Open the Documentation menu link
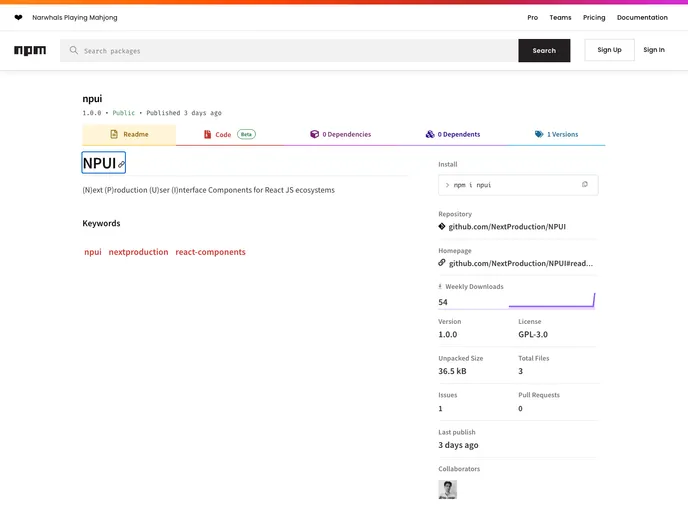 click(642, 17)
